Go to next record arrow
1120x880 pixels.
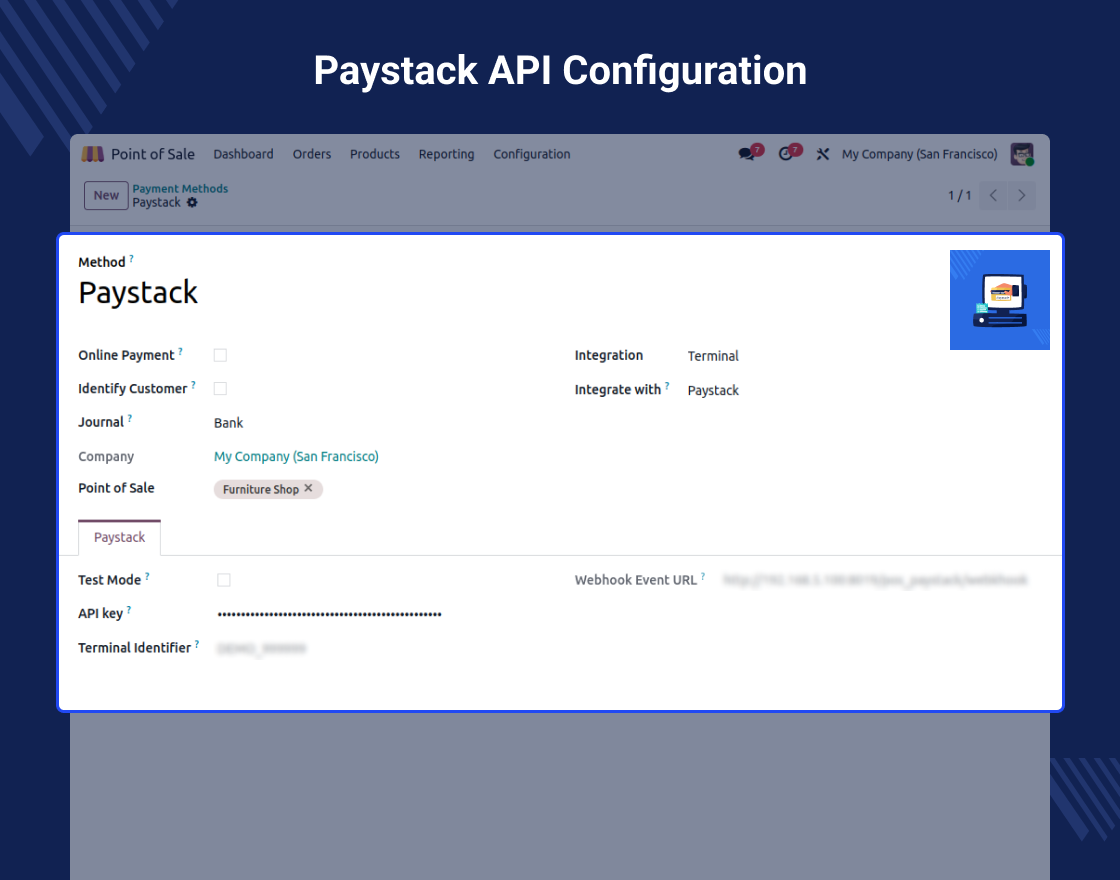coord(1021,196)
